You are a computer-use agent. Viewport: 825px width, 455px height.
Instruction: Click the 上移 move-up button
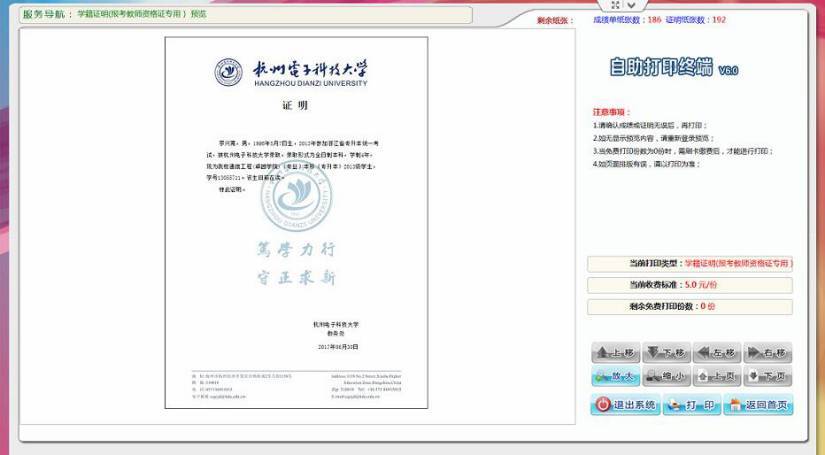coord(616,352)
